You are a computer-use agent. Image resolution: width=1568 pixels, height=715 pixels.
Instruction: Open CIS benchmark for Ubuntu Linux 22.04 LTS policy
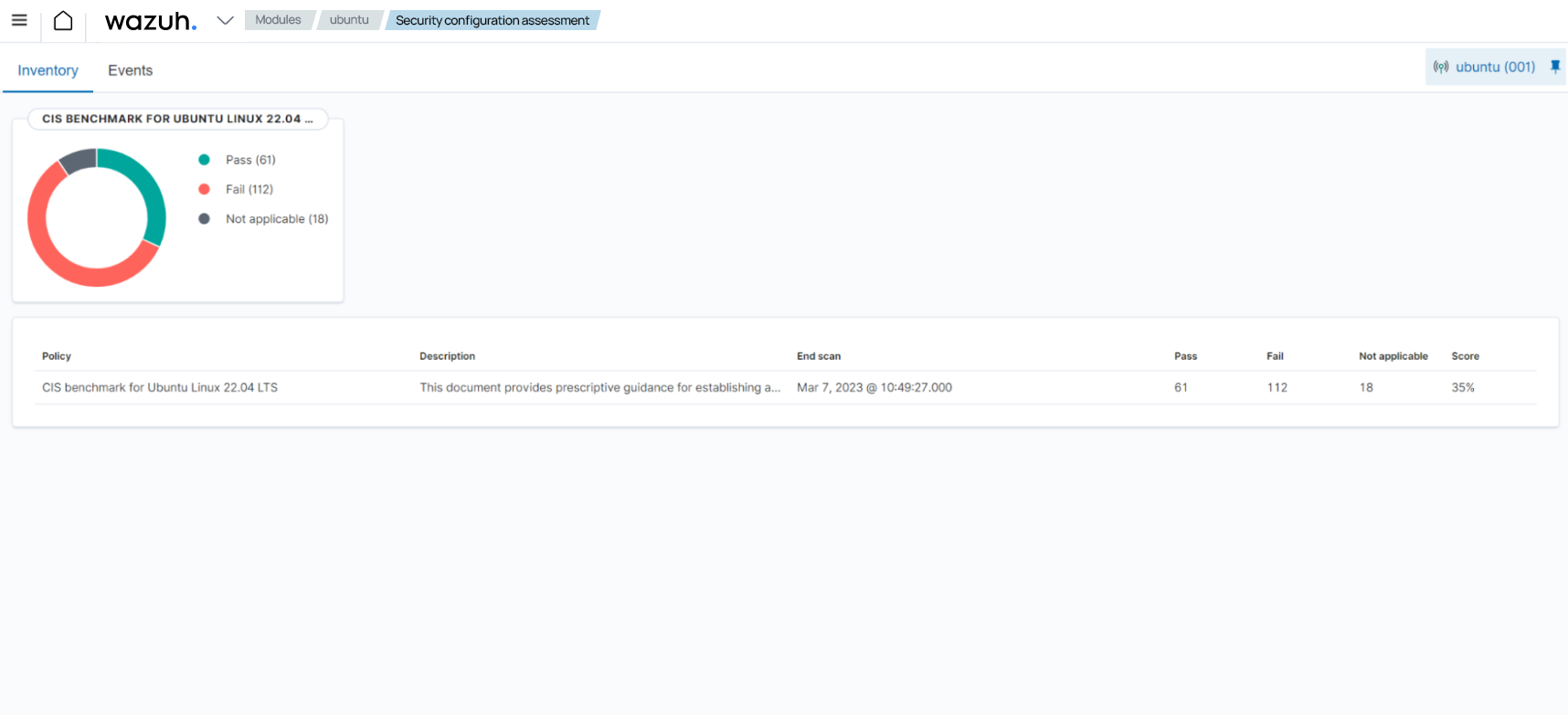160,387
